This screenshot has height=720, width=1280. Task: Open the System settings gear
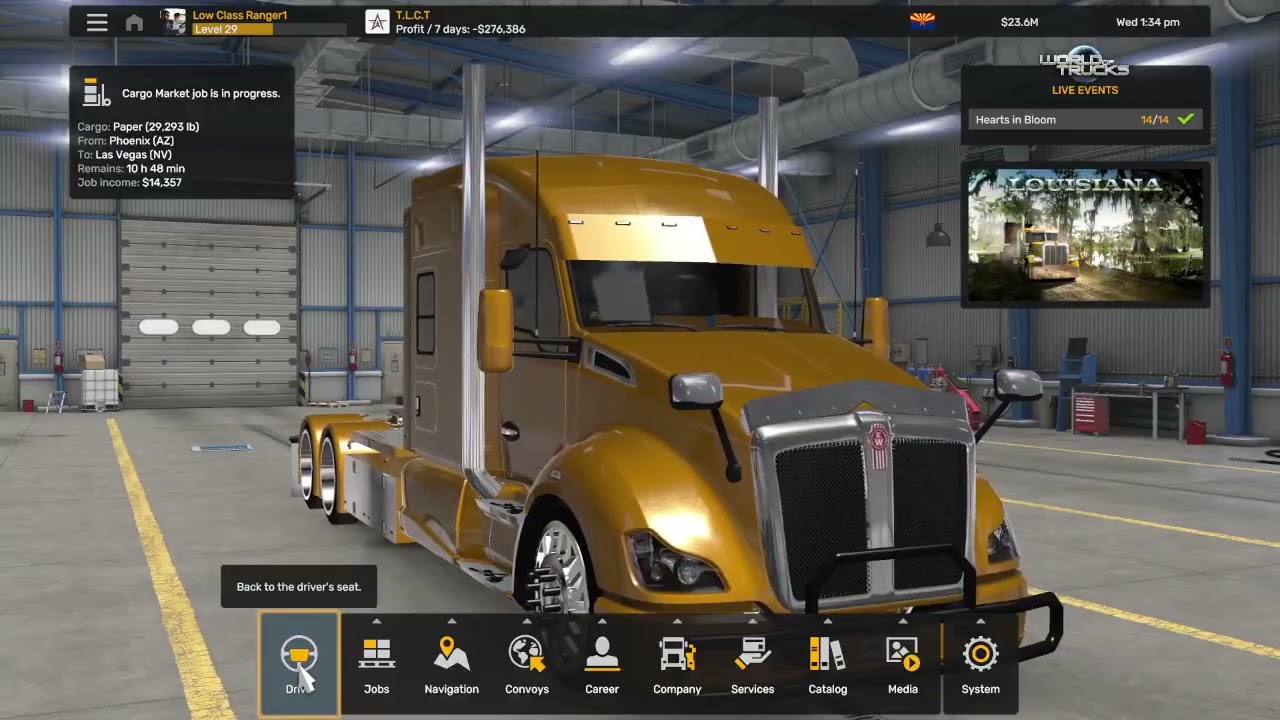click(x=980, y=665)
